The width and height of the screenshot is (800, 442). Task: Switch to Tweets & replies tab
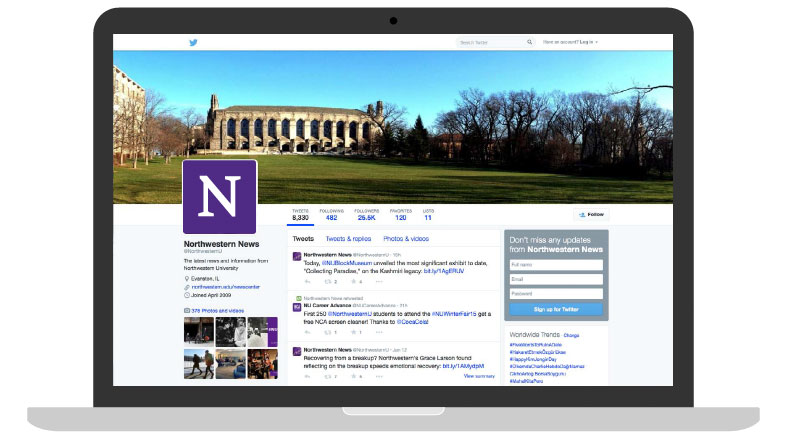click(x=348, y=239)
